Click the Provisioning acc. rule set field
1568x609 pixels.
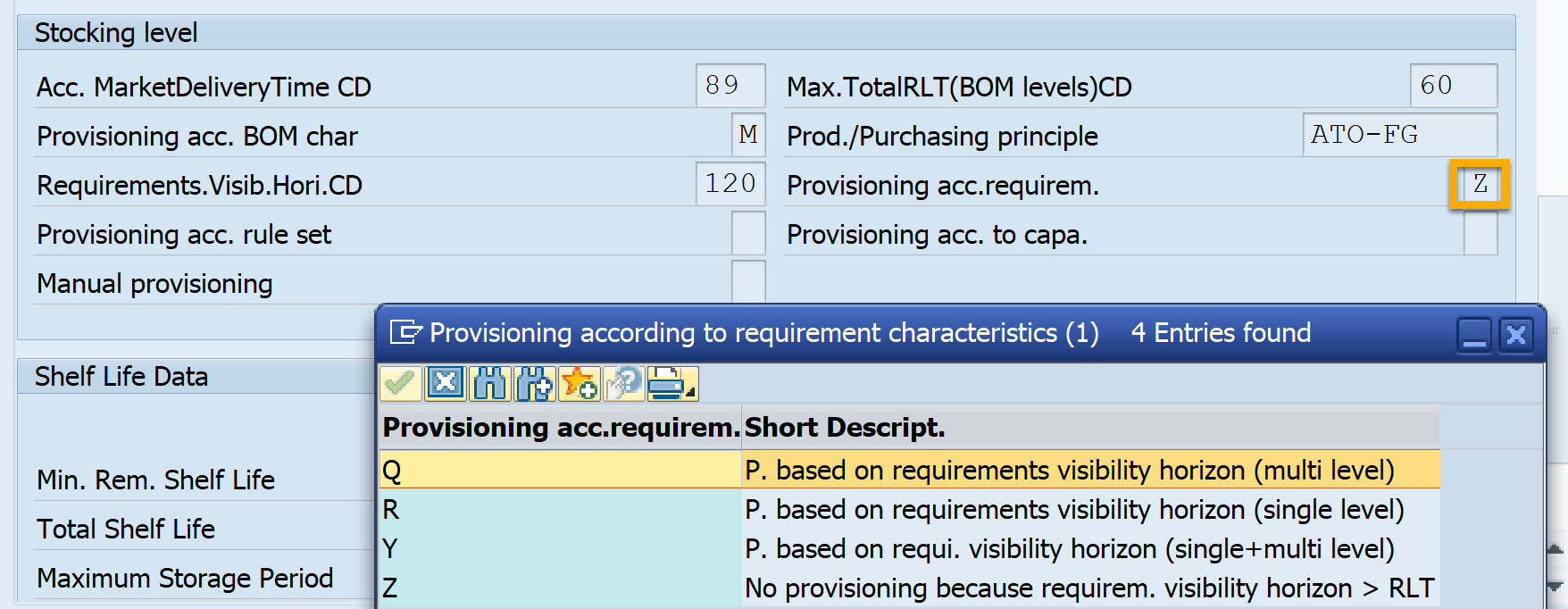[747, 234]
